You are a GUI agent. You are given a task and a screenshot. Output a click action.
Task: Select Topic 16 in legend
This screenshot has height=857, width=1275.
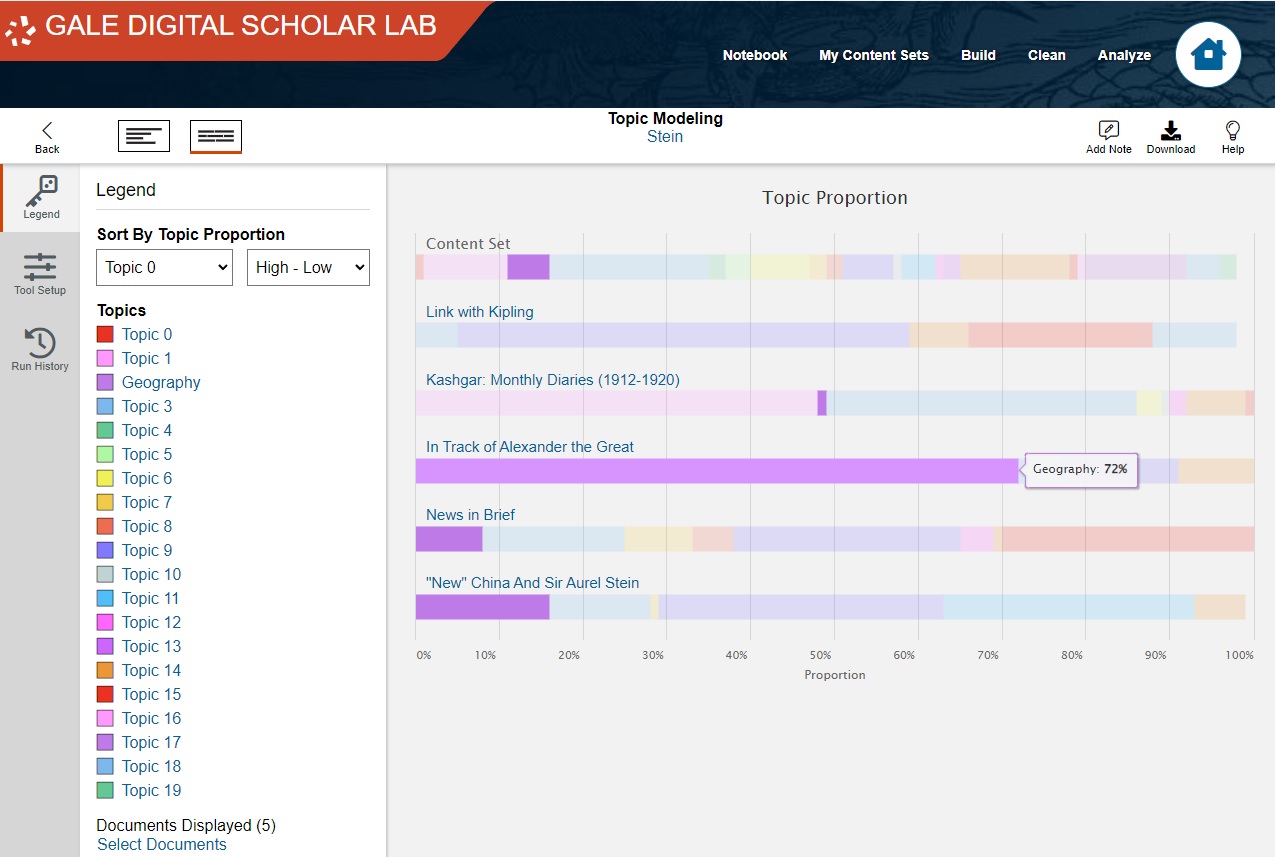152,718
